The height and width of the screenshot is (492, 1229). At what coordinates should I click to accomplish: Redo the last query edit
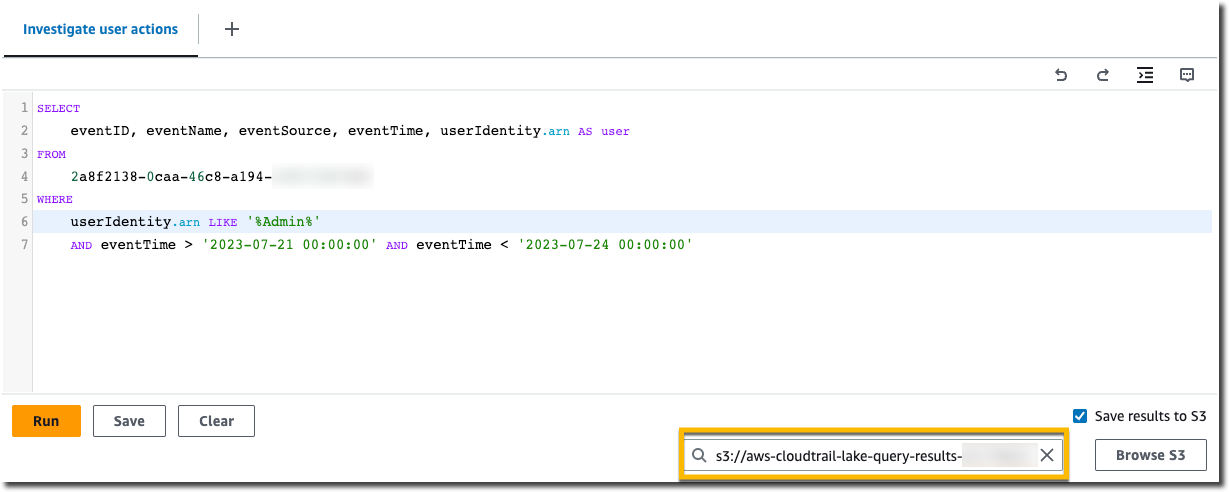tap(1103, 75)
